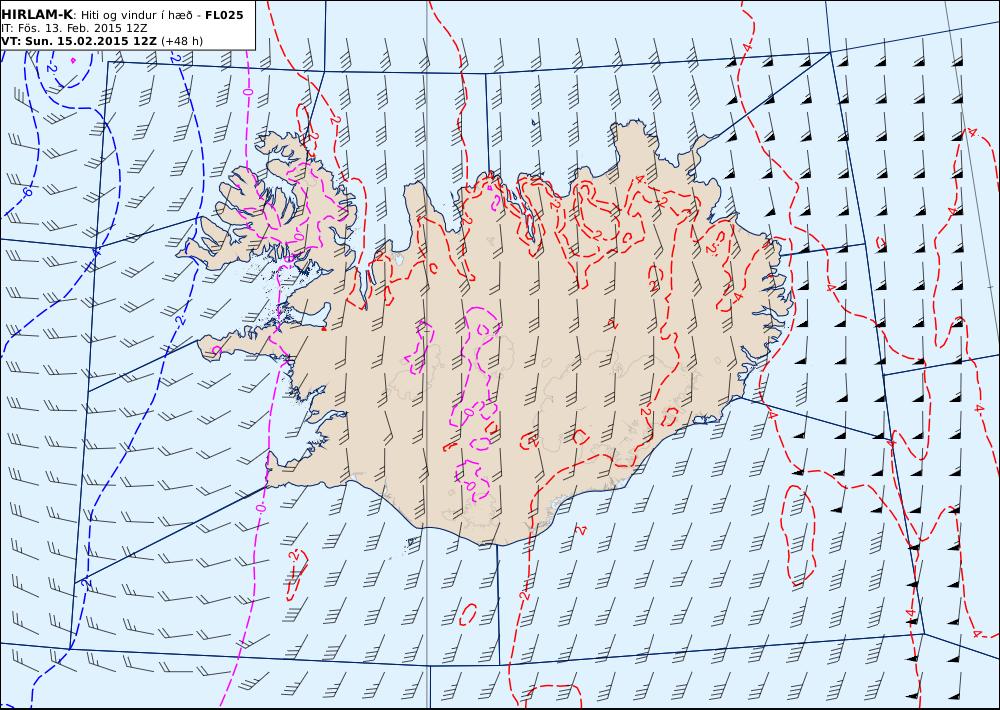
Task: Click the "(+48 h)" forecast offset text
Action: pyautogui.click(x=182, y=41)
